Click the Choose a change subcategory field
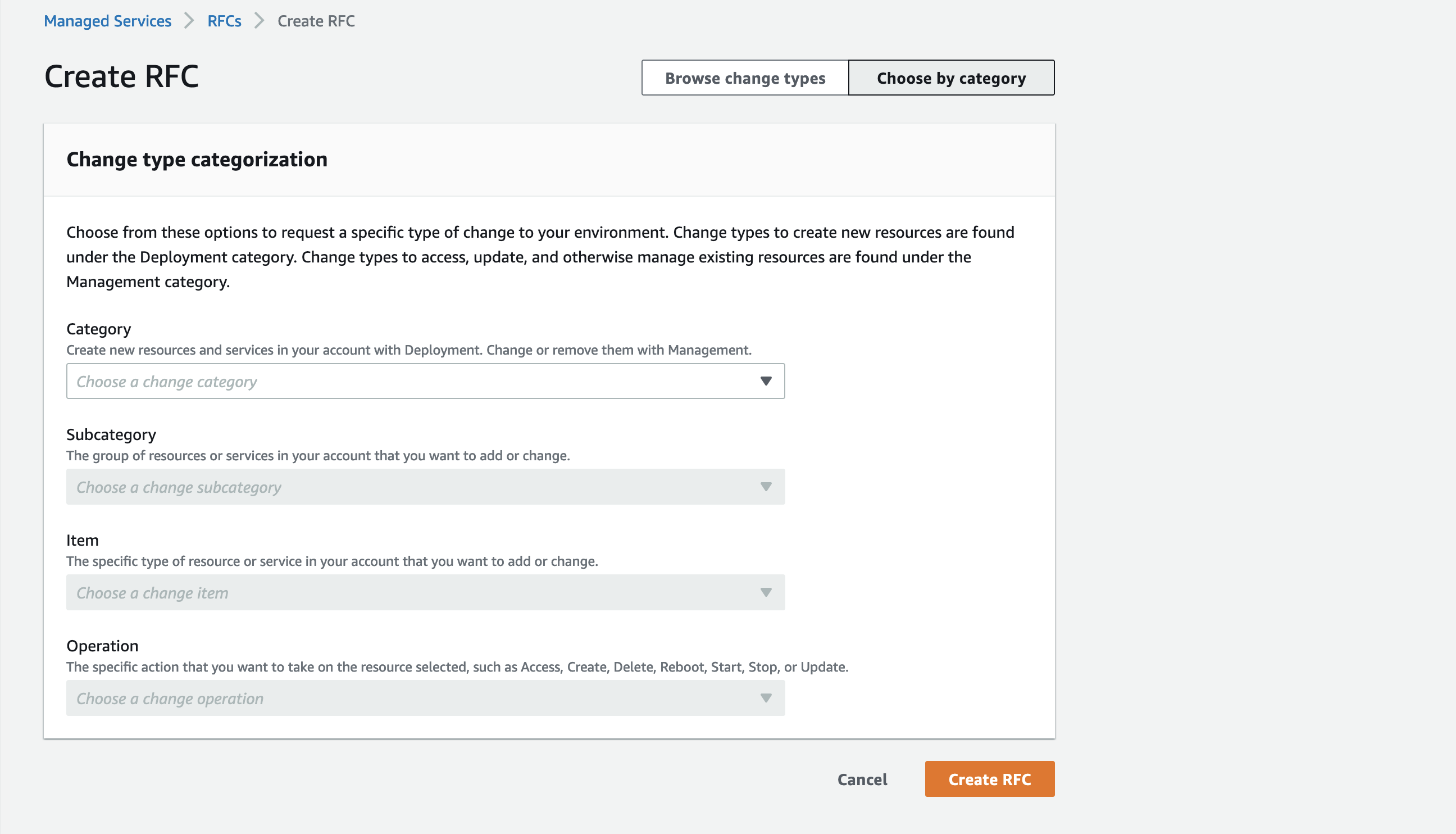1456x834 pixels. [x=401, y=486]
